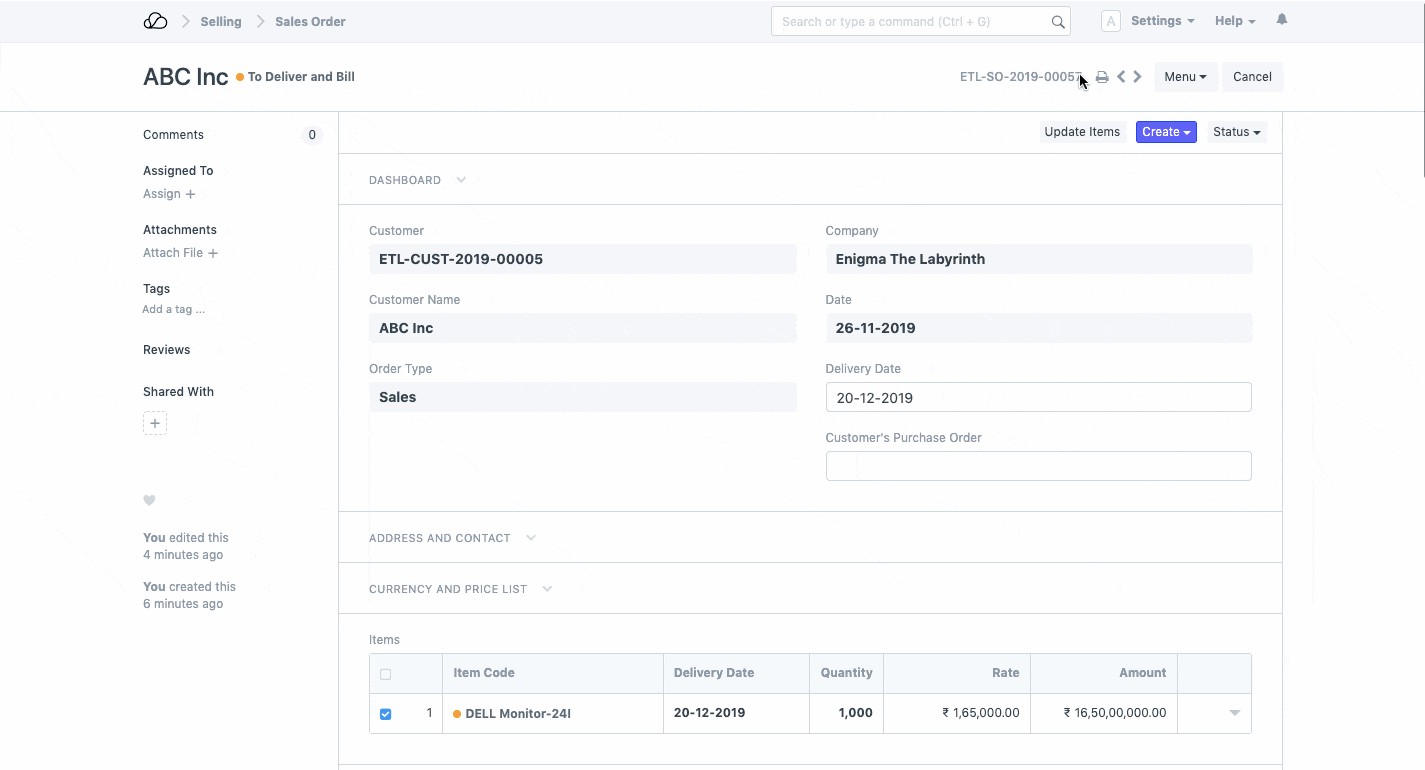Toggle the select-all items header checkbox

click(x=386, y=674)
